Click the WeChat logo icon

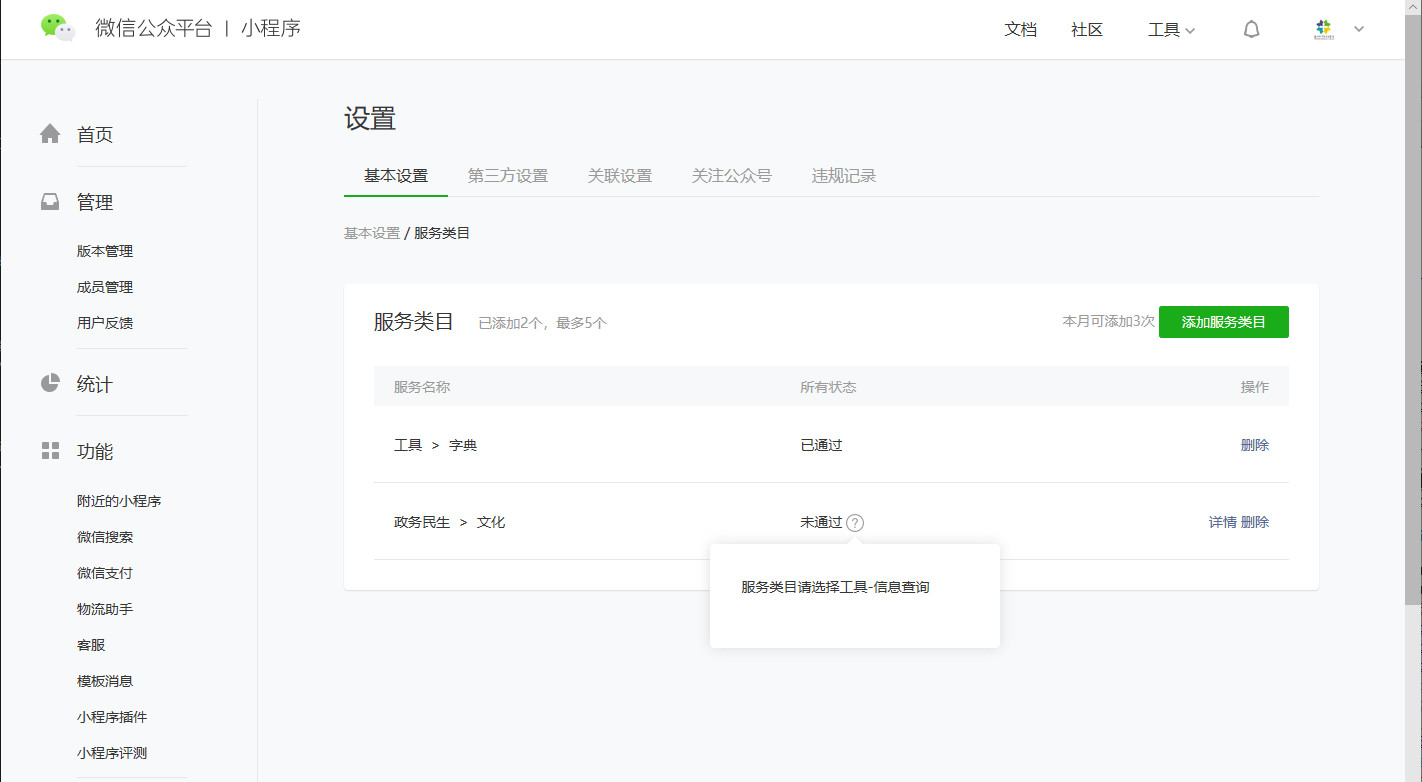(x=58, y=28)
